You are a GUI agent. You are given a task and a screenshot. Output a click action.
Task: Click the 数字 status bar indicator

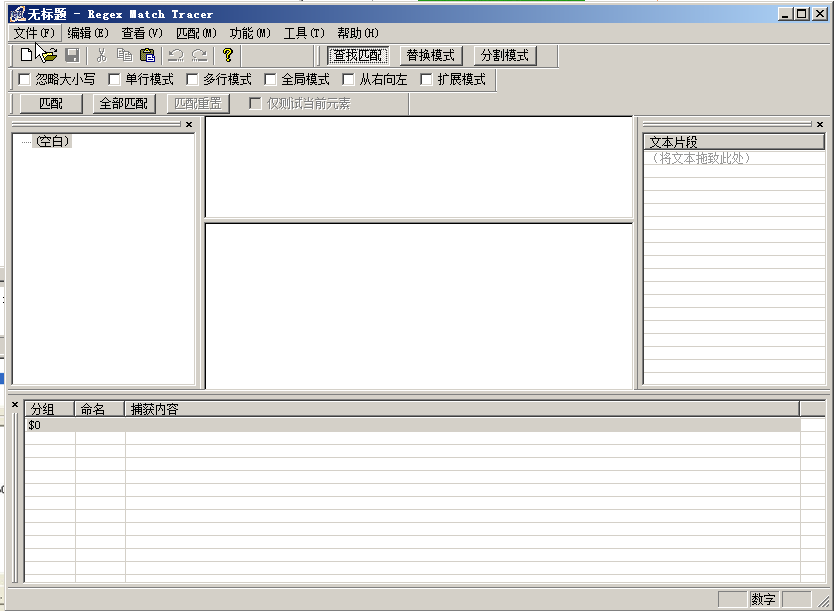[x=764, y=599]
